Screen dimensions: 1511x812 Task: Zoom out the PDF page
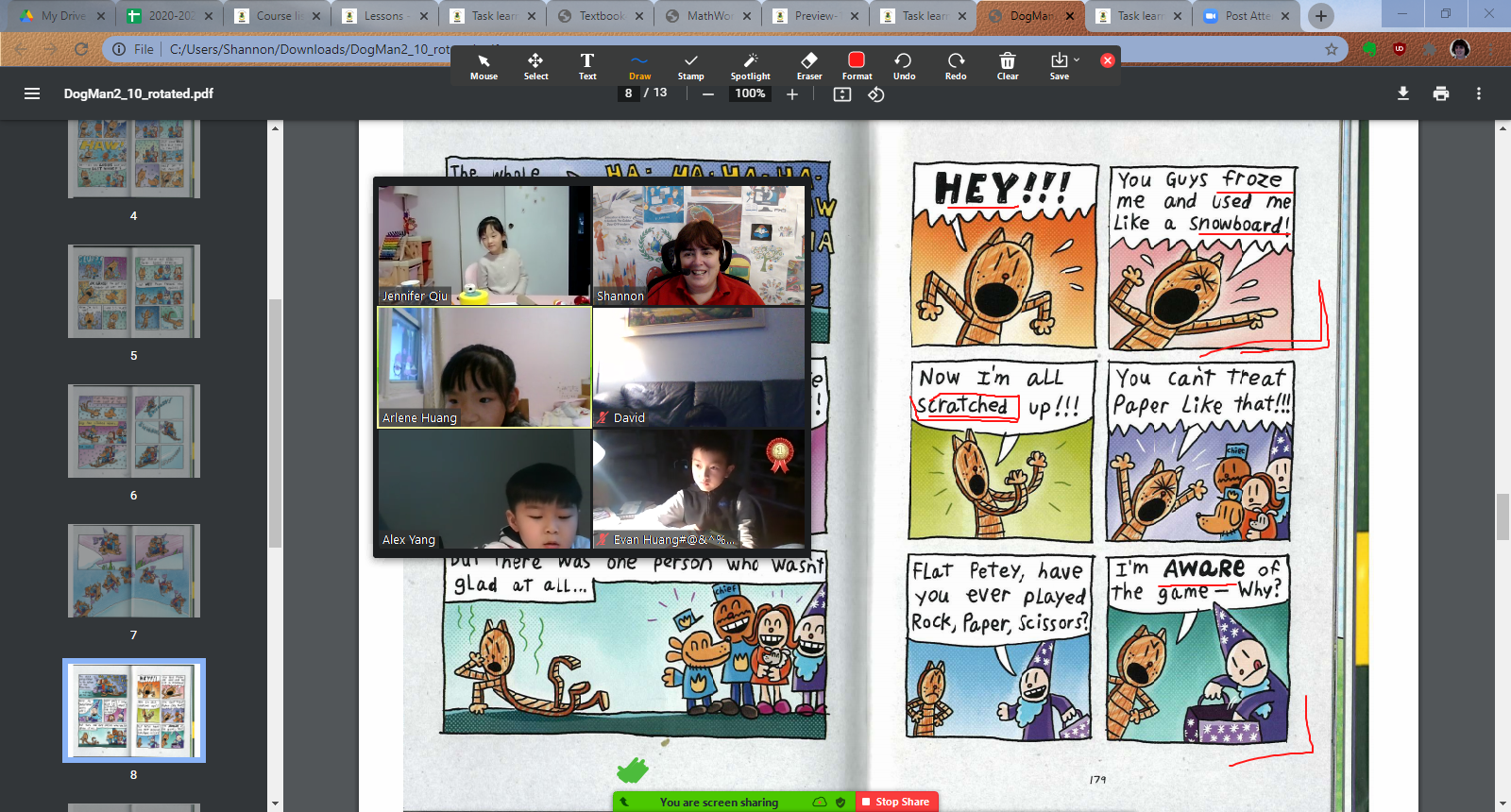(x=707, y=93)
